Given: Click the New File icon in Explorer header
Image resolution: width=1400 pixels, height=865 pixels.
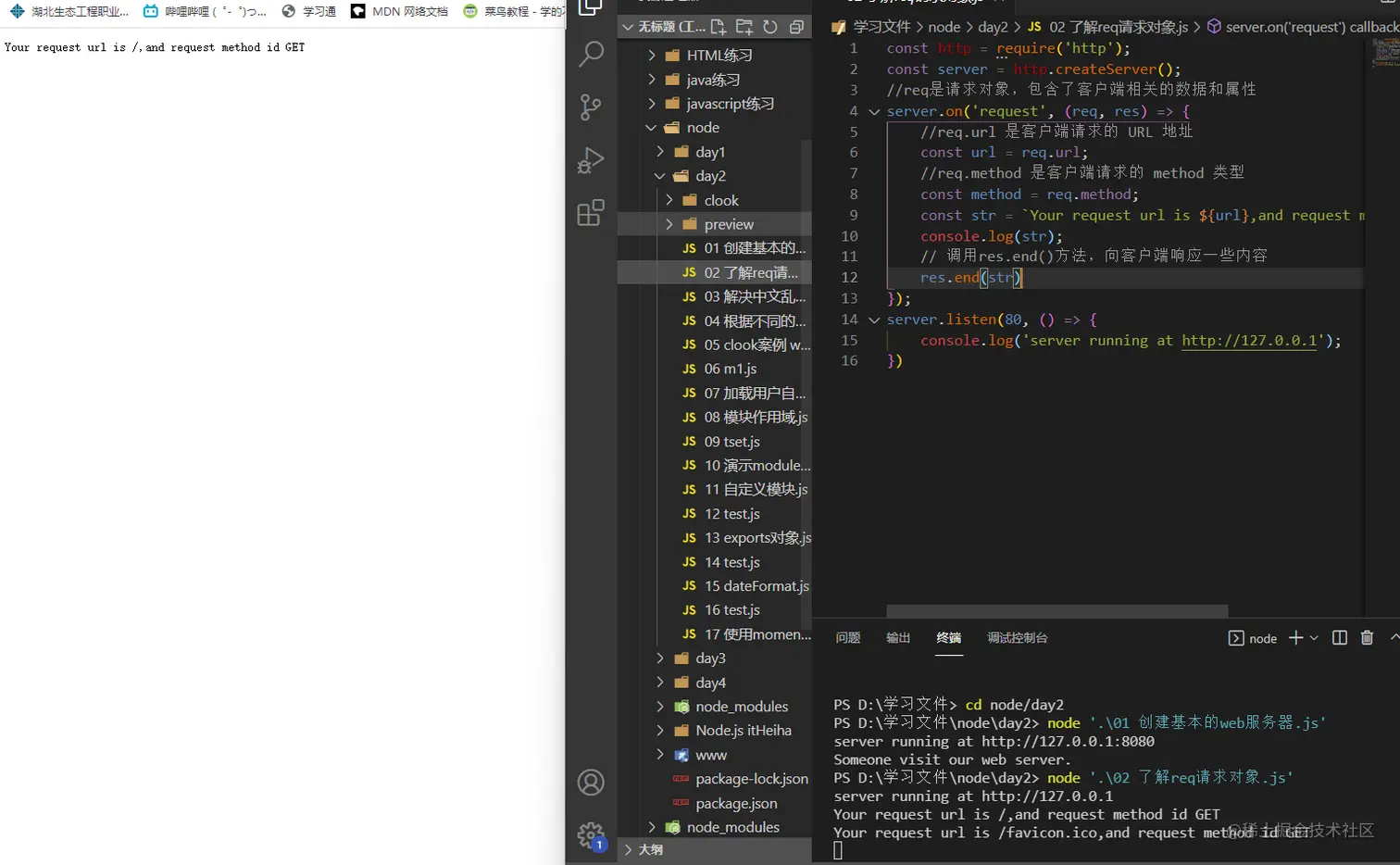Looking at the screenshot, I should point(719,27).
